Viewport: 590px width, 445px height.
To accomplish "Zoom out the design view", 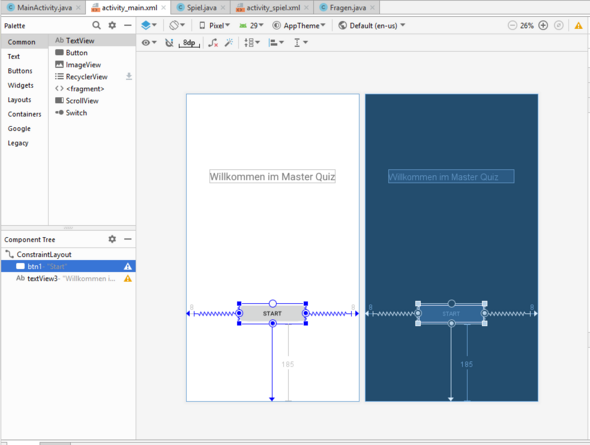I will 512,25.
